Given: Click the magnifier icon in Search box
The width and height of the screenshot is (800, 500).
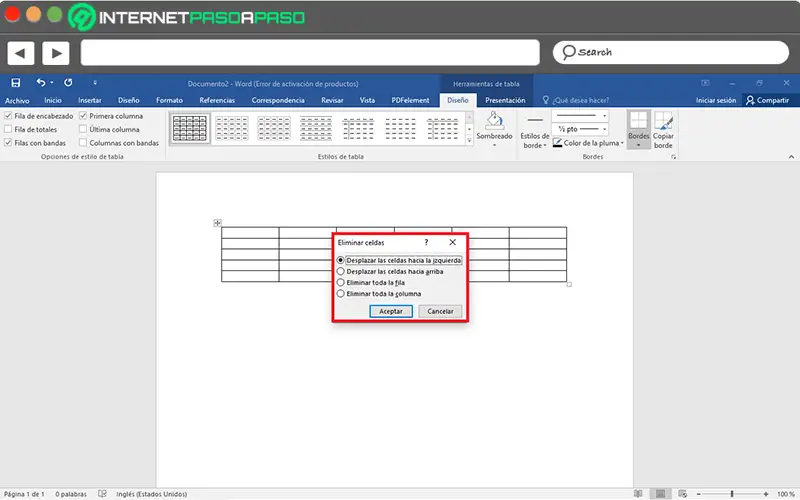Looking at the screenshot, I should [x=568, y=53].
